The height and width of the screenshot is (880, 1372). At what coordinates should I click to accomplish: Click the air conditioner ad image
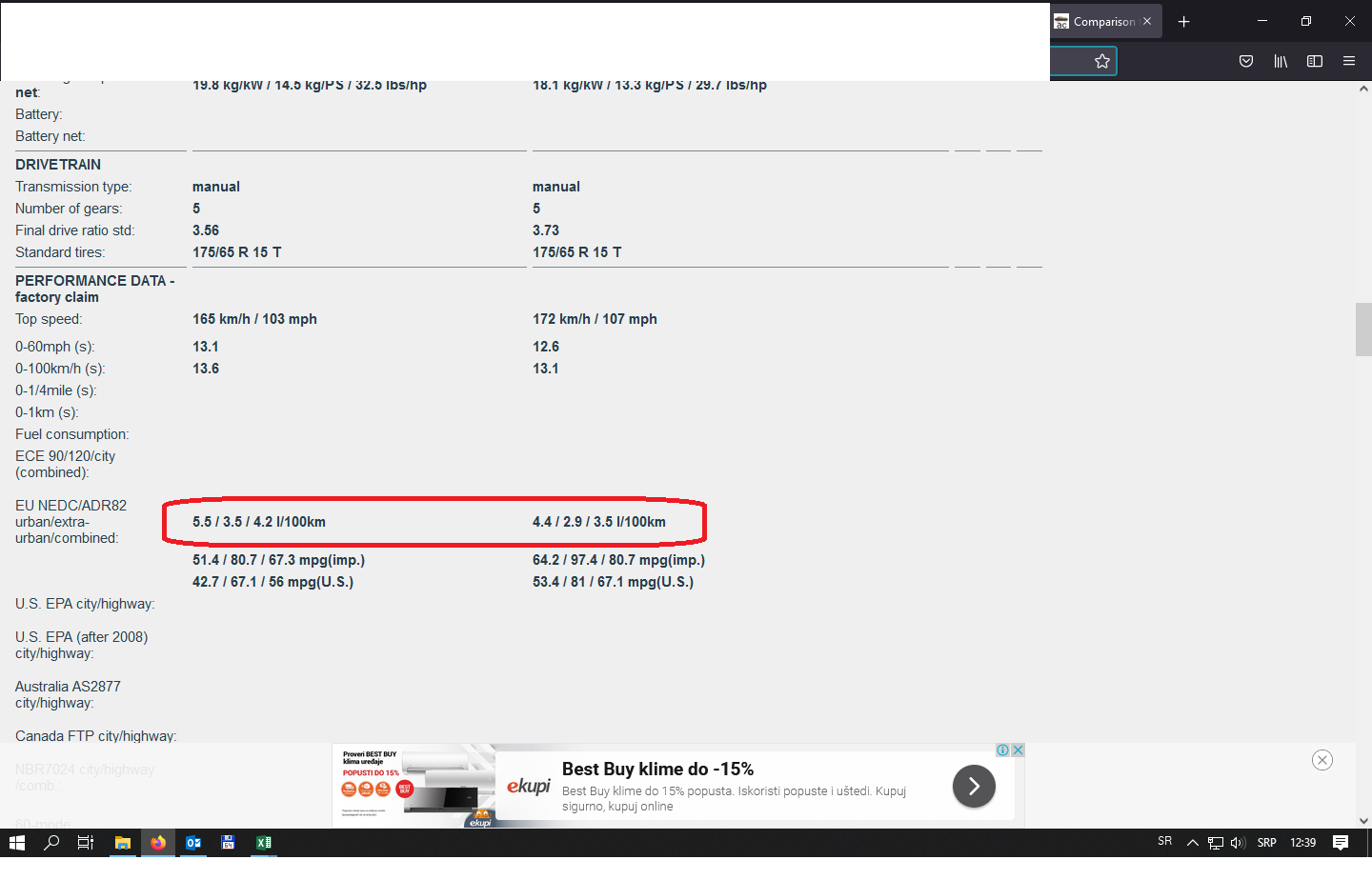(414, 785)
